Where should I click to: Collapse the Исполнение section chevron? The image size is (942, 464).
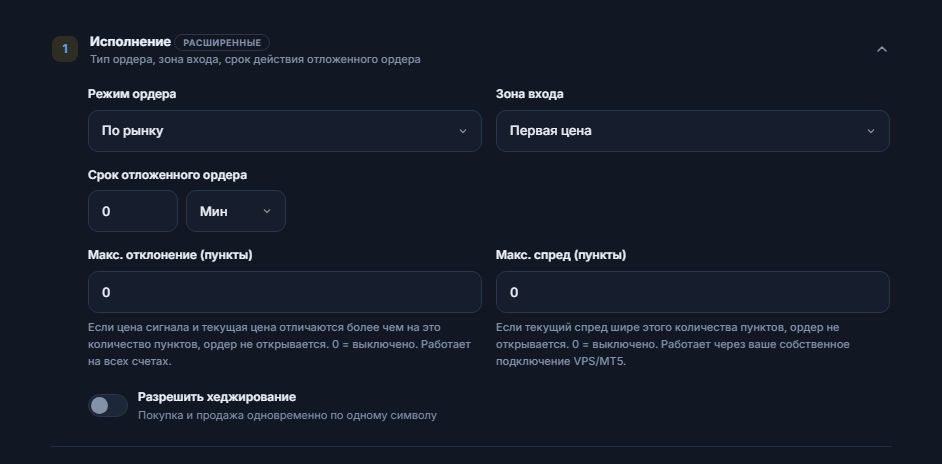[881, 49]
